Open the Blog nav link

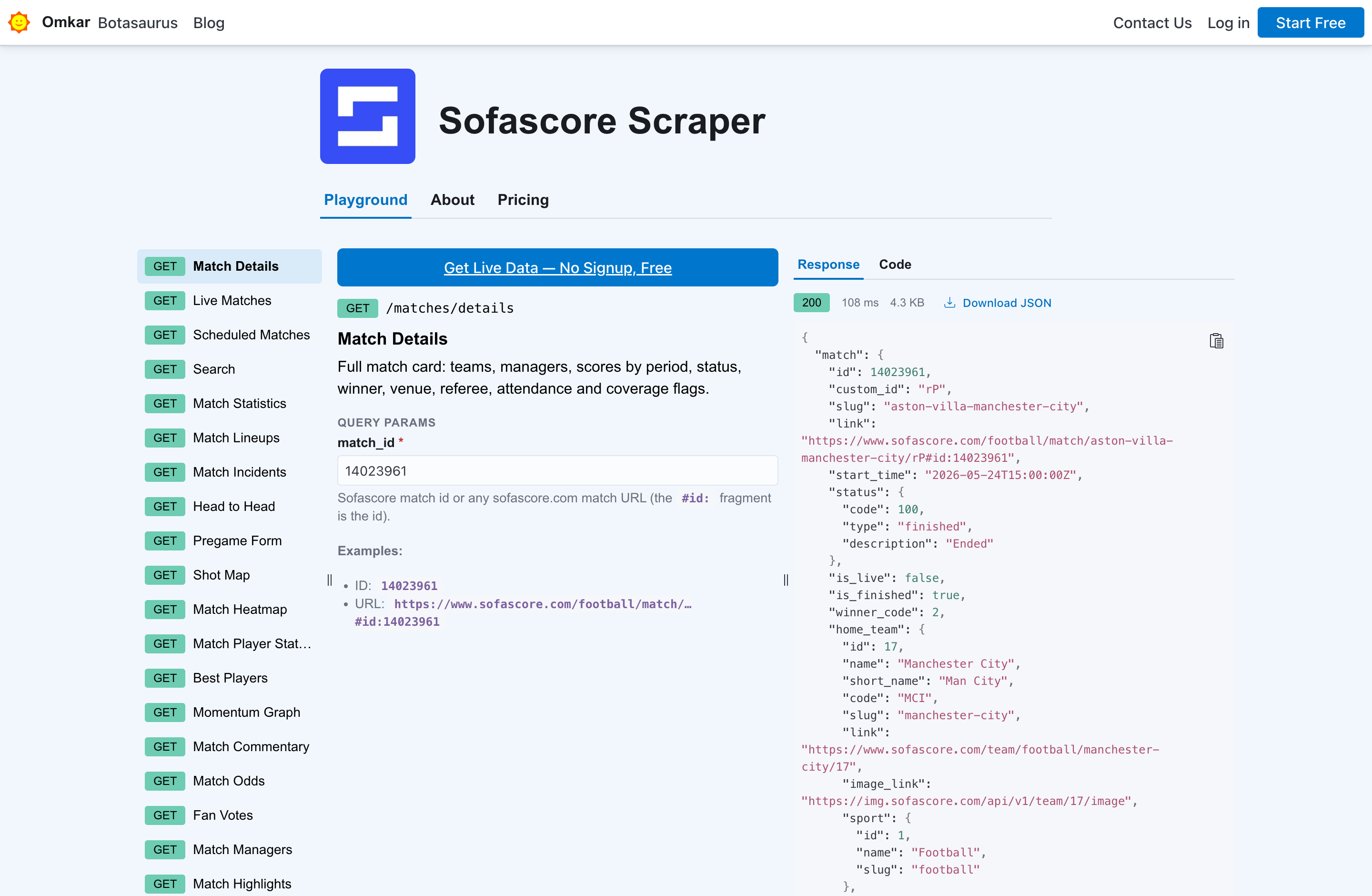pyautogui.click(x=209, y=22)
